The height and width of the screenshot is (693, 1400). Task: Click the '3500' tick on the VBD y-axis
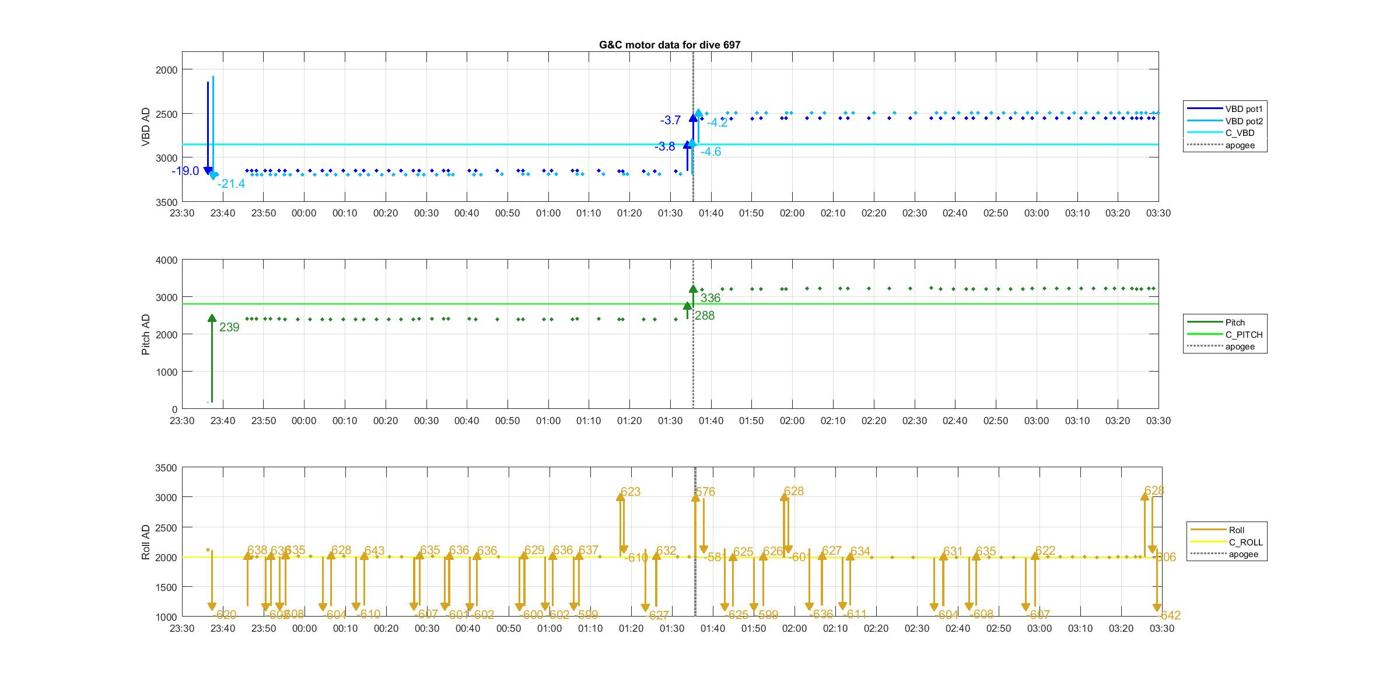click(165, 202)
